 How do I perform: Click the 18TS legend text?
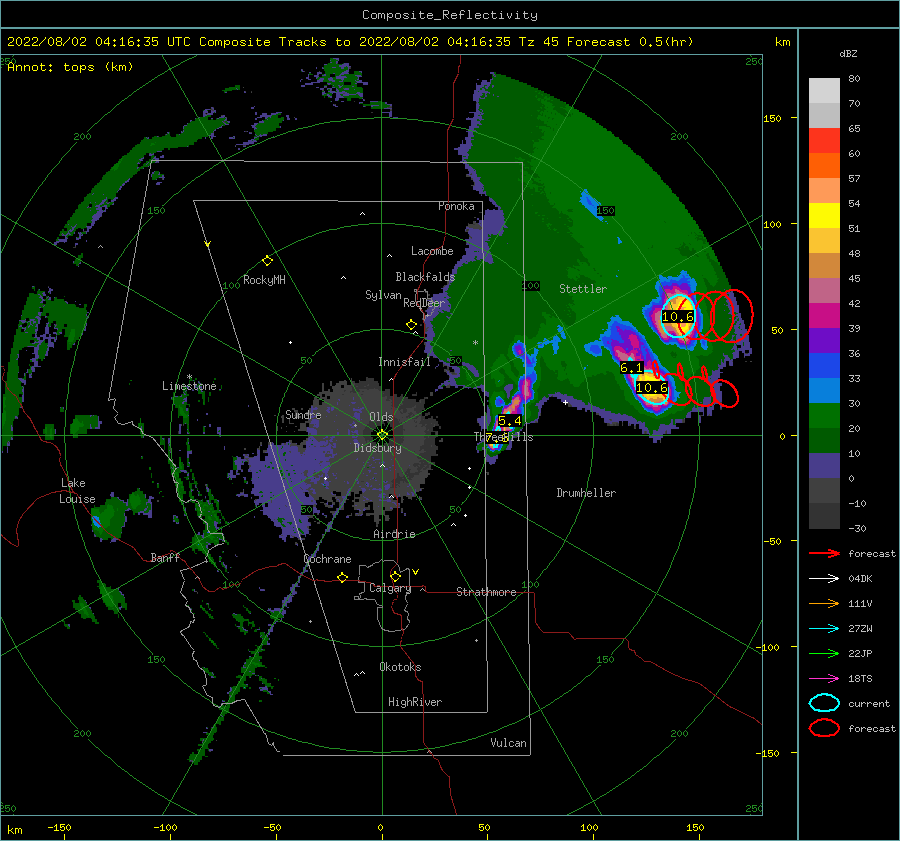[x=860, y=679]
